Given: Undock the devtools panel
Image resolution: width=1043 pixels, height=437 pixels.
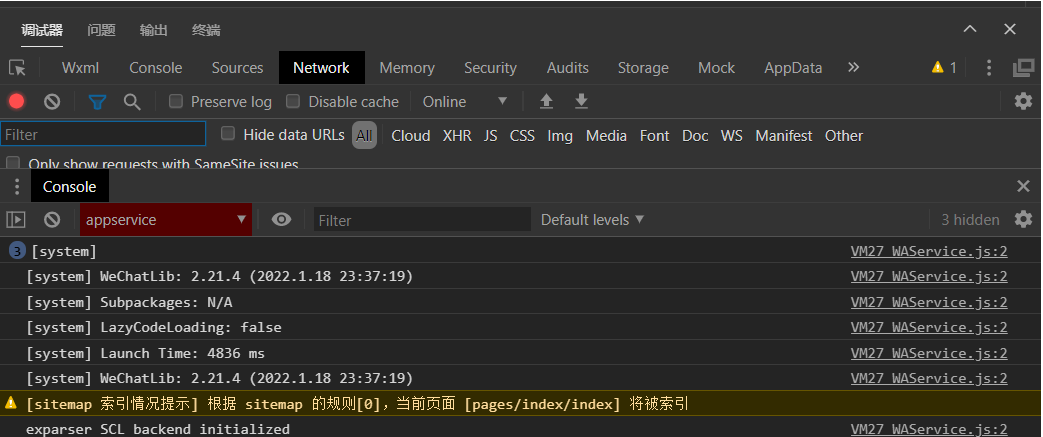Looking at the screenshot, I should pos(1023,67).
